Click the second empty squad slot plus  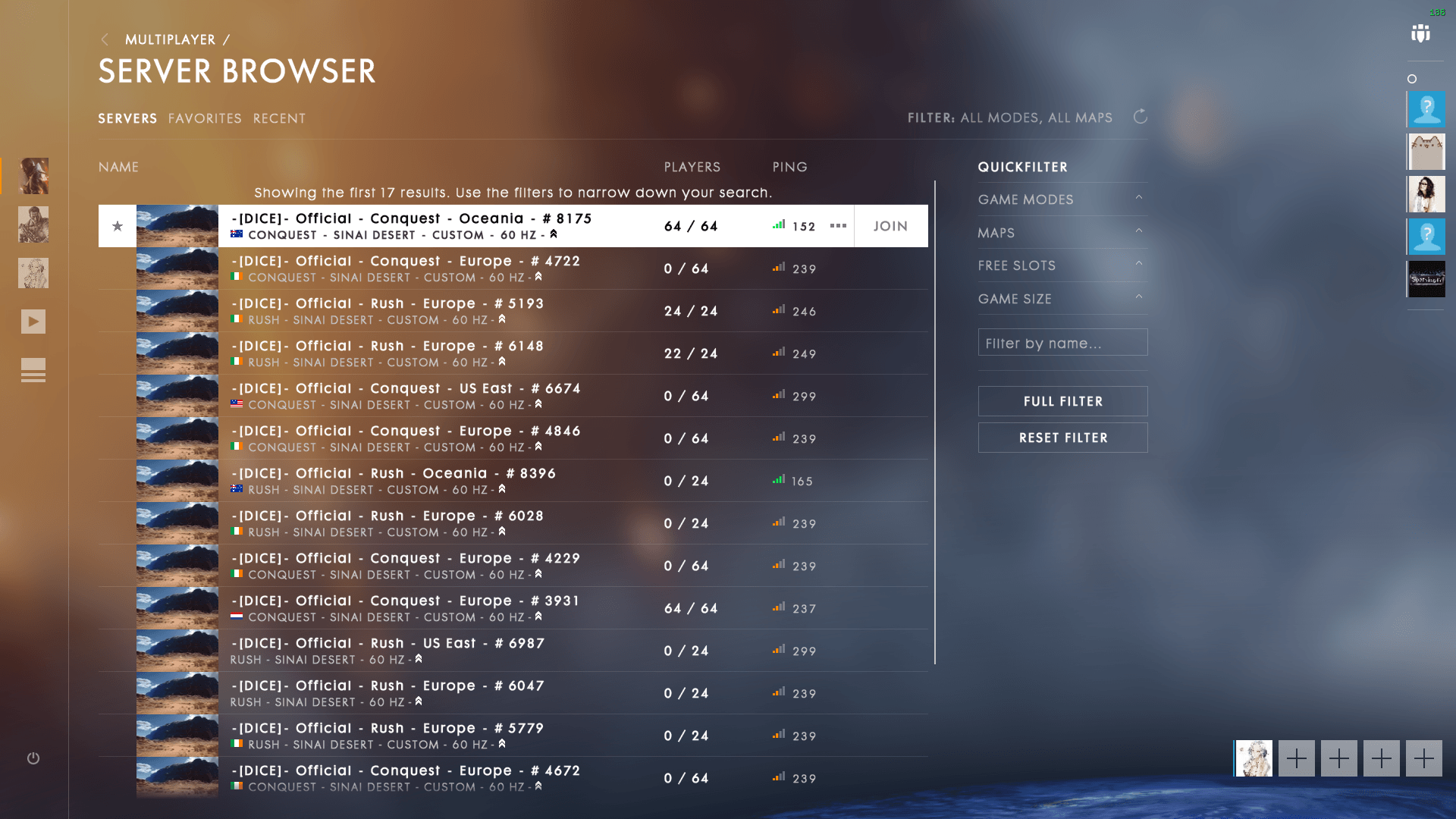click(1339, 758)
